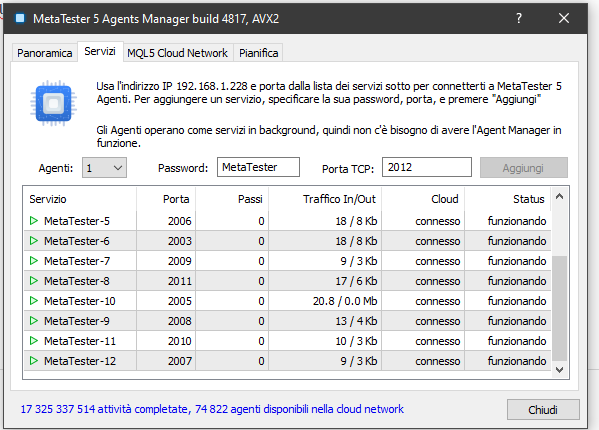Click the green play icon for MetaTester-10
599x430 pixels.
34,301
